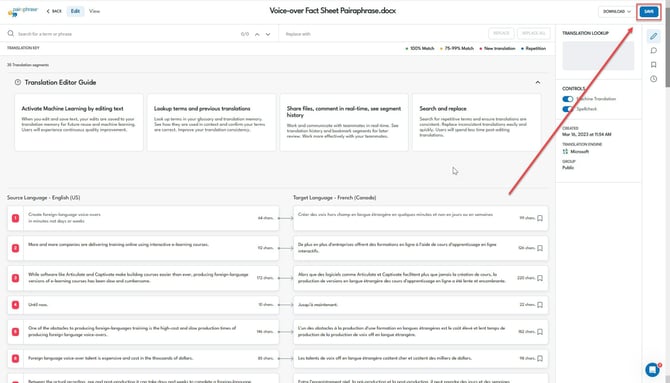Select source segment number 2 badge
Image resolution: width=670 pixels, height=383 pixels.
(x=15, y=248)
